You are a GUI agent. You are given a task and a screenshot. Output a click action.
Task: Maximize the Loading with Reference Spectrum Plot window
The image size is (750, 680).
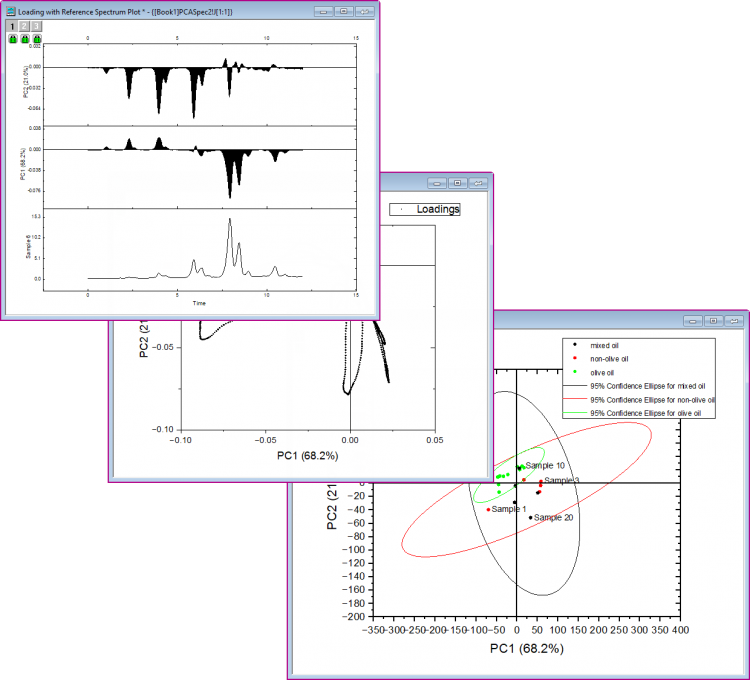point(344,11)
